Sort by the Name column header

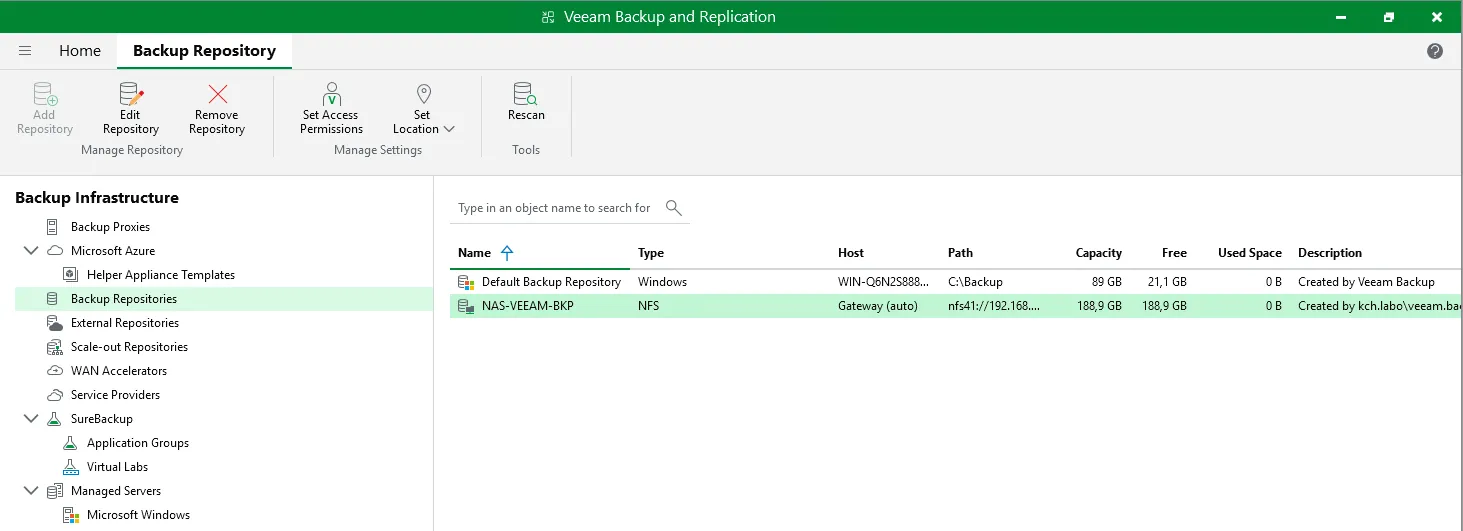pyautogui.click(x=474, y=253)
